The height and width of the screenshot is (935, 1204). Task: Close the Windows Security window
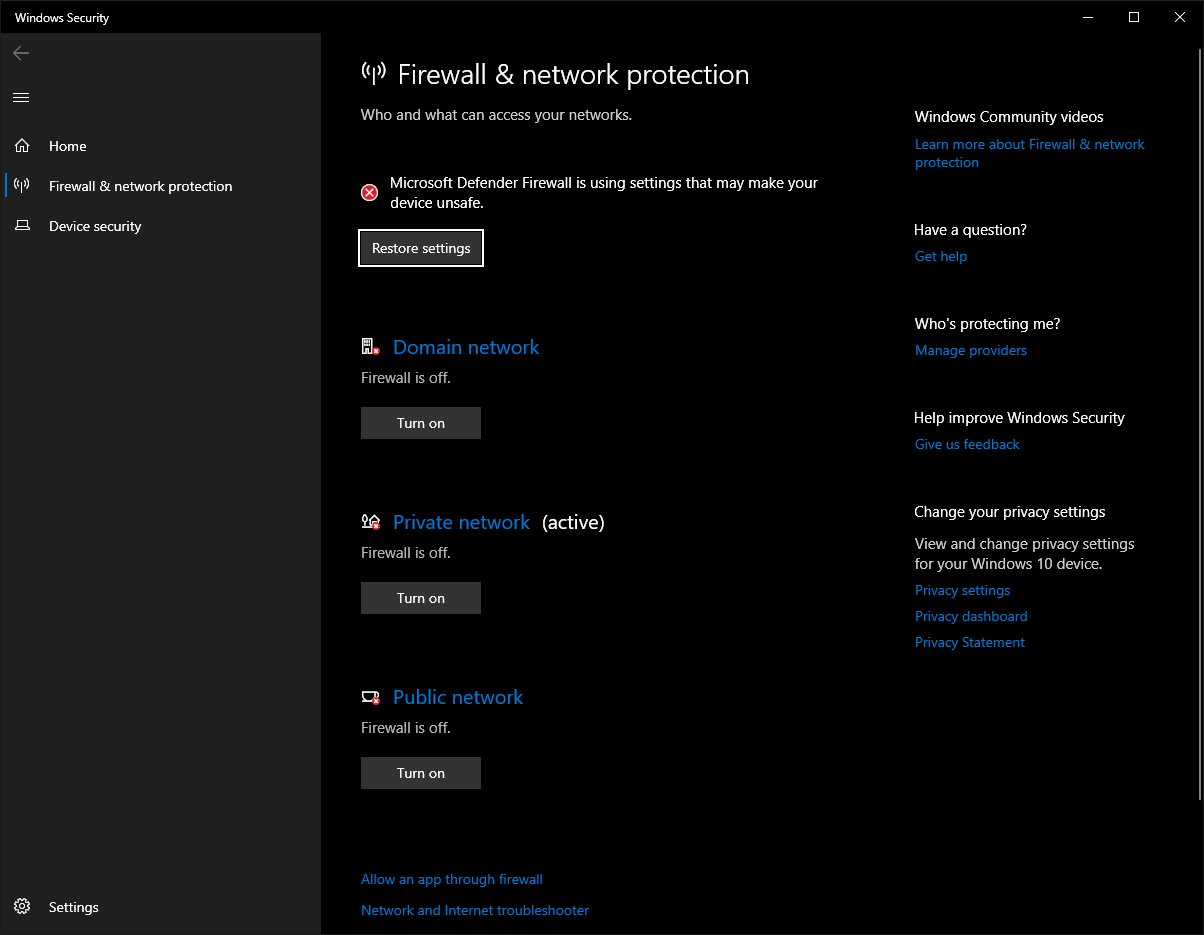click(x=1180, y=17)
